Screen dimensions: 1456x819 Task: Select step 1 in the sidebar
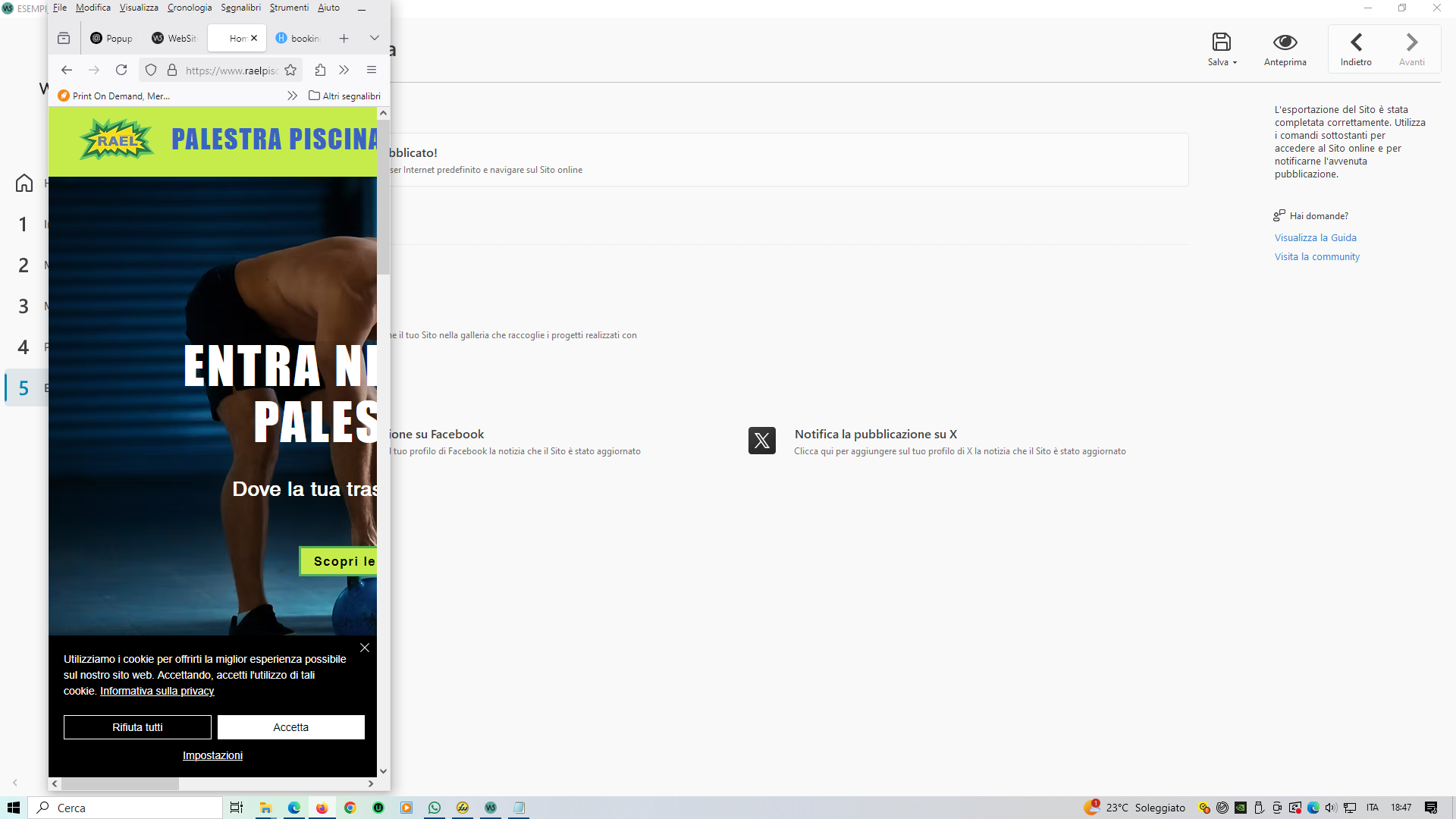click(x=24, y=224)
